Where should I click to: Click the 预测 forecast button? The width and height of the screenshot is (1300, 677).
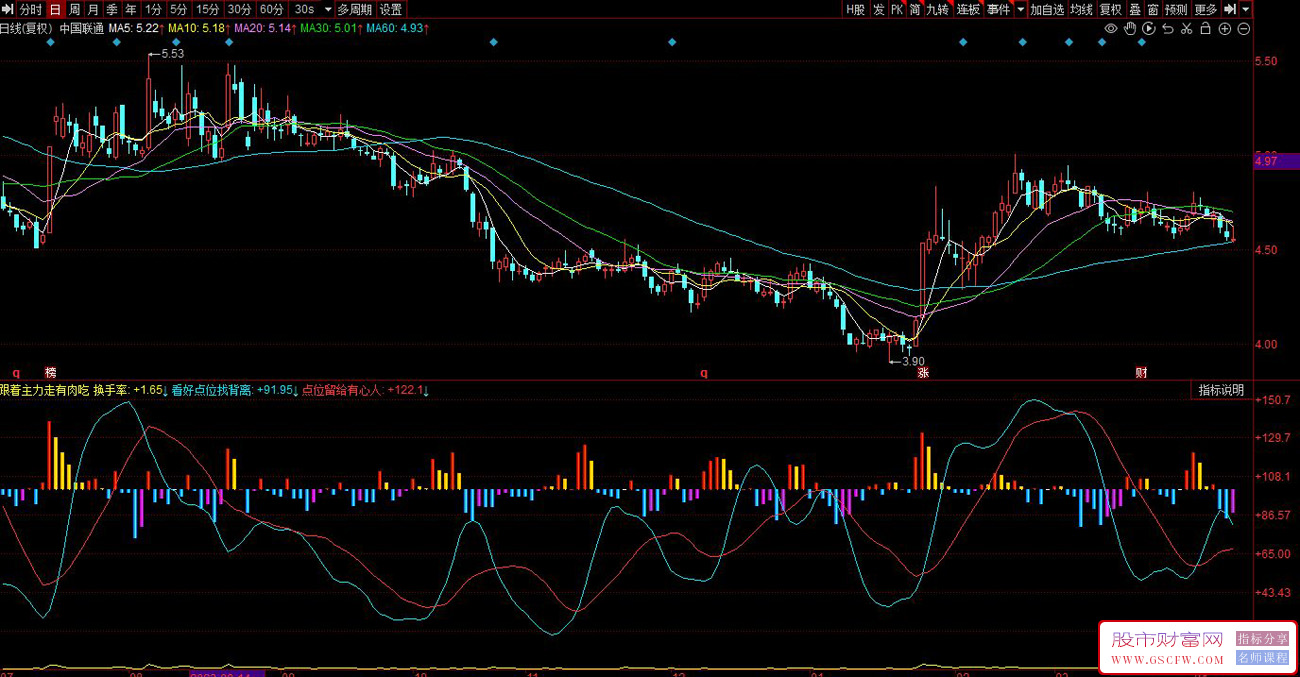(x=1176, y=9)
